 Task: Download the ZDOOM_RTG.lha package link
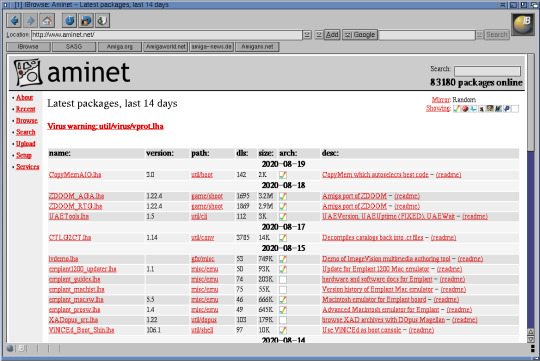point(75,206)
